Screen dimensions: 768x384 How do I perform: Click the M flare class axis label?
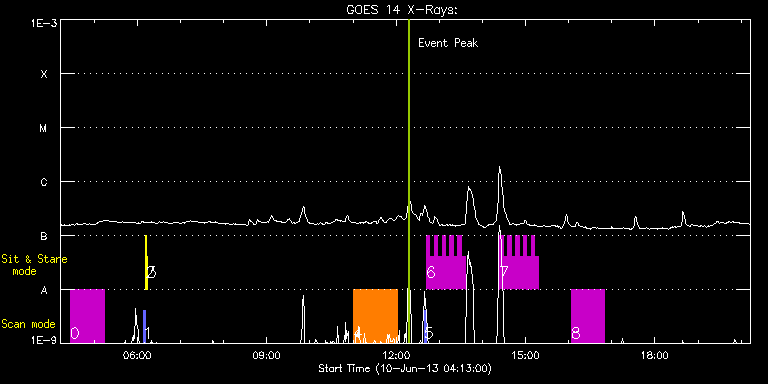[44, 128]
